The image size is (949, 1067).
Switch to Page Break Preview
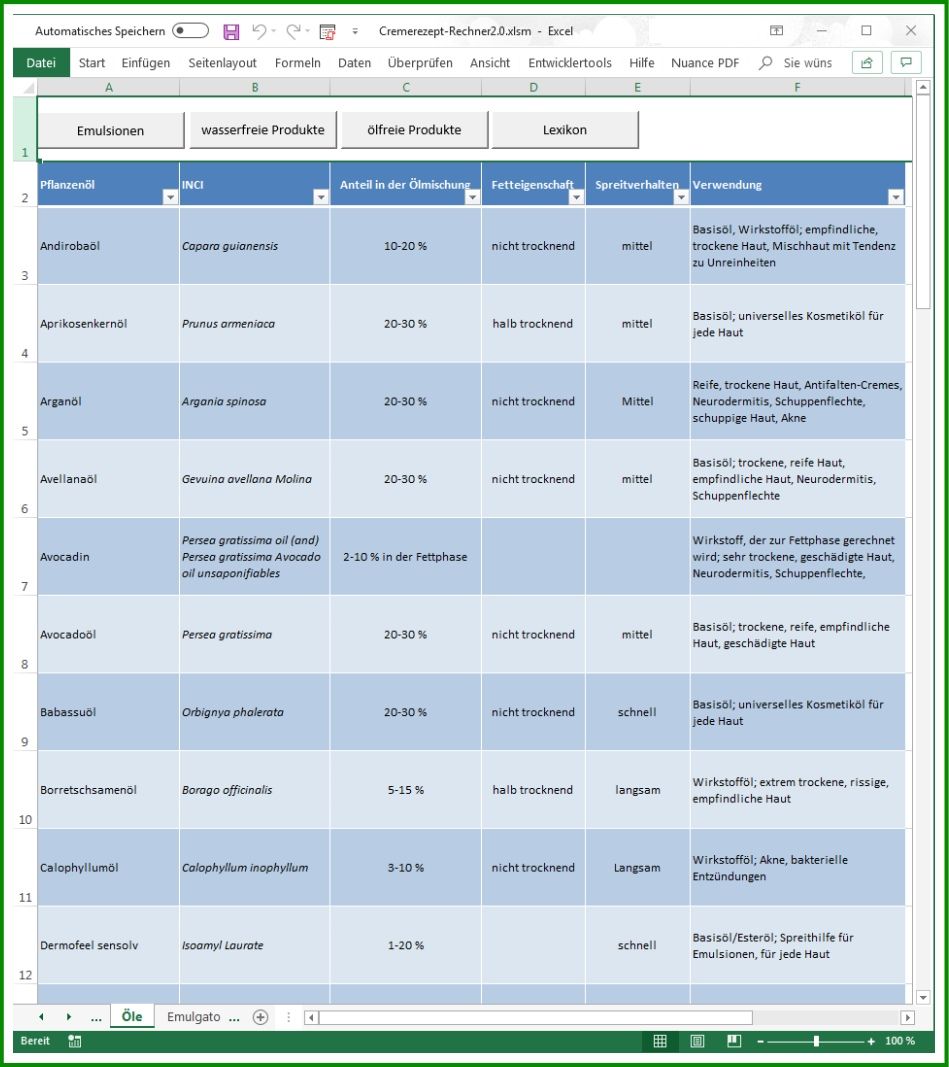[x=734, y=1041]
